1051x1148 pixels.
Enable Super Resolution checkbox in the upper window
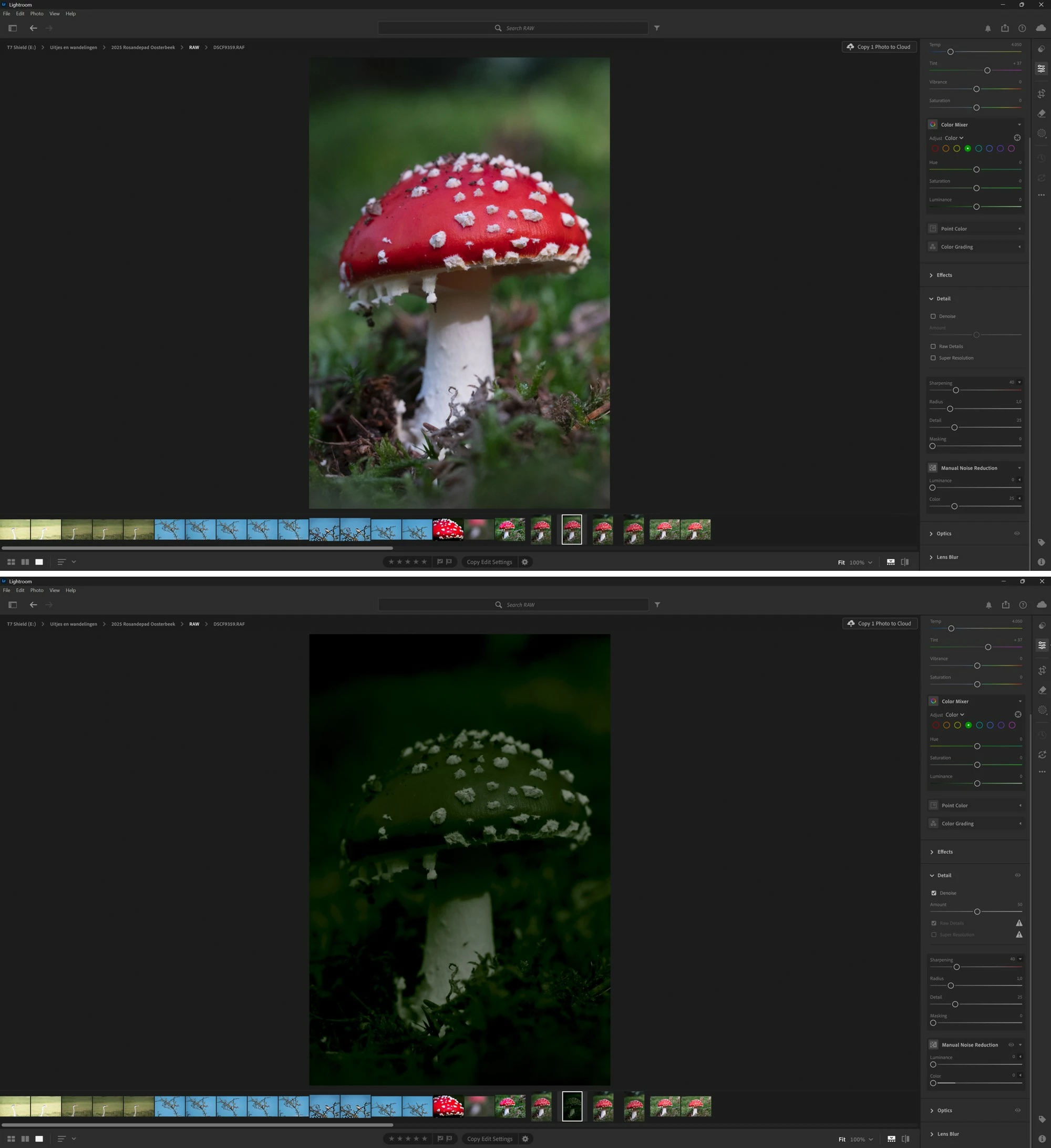(933, 358)
